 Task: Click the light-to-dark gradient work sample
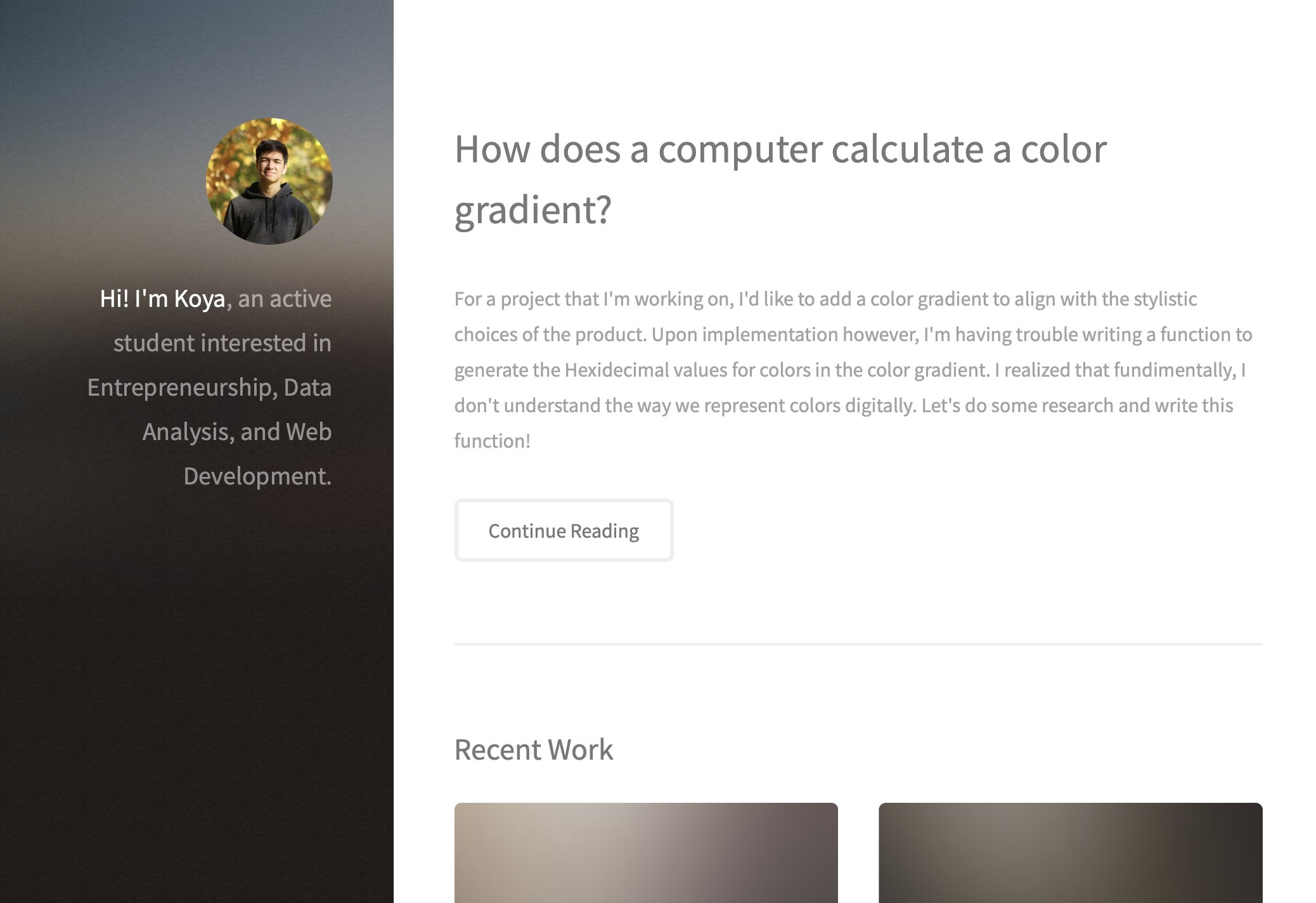tap(647, 856)
